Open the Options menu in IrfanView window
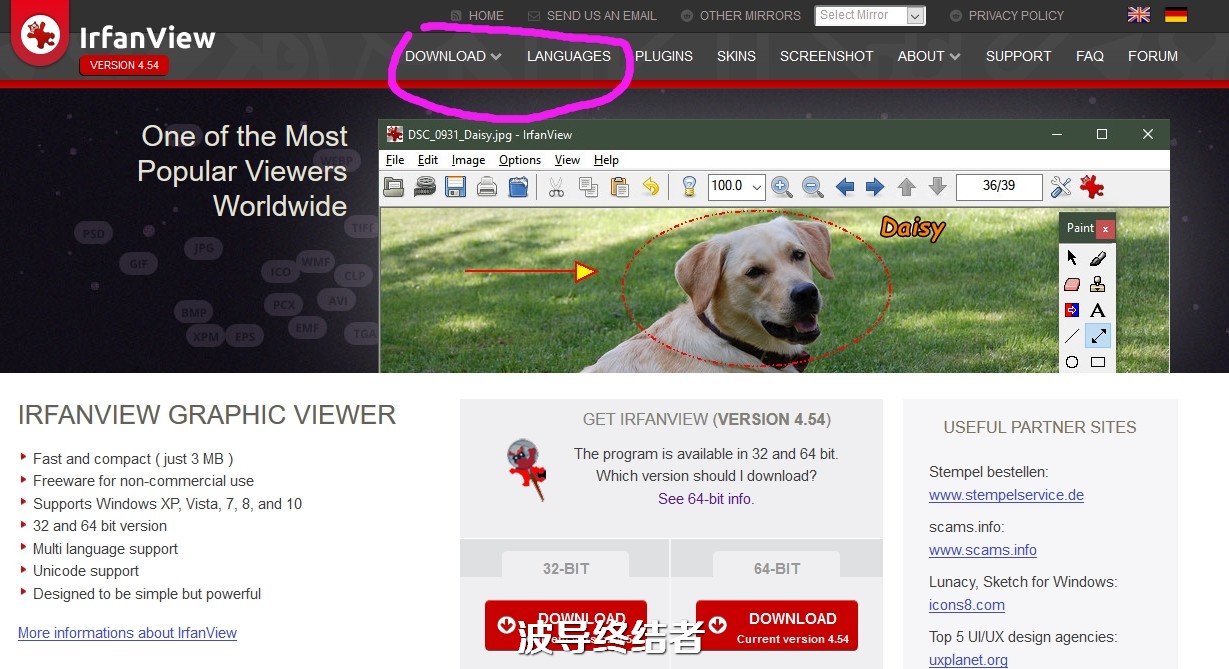Viewport: 1229px width, 669px height. coord(520,160)
